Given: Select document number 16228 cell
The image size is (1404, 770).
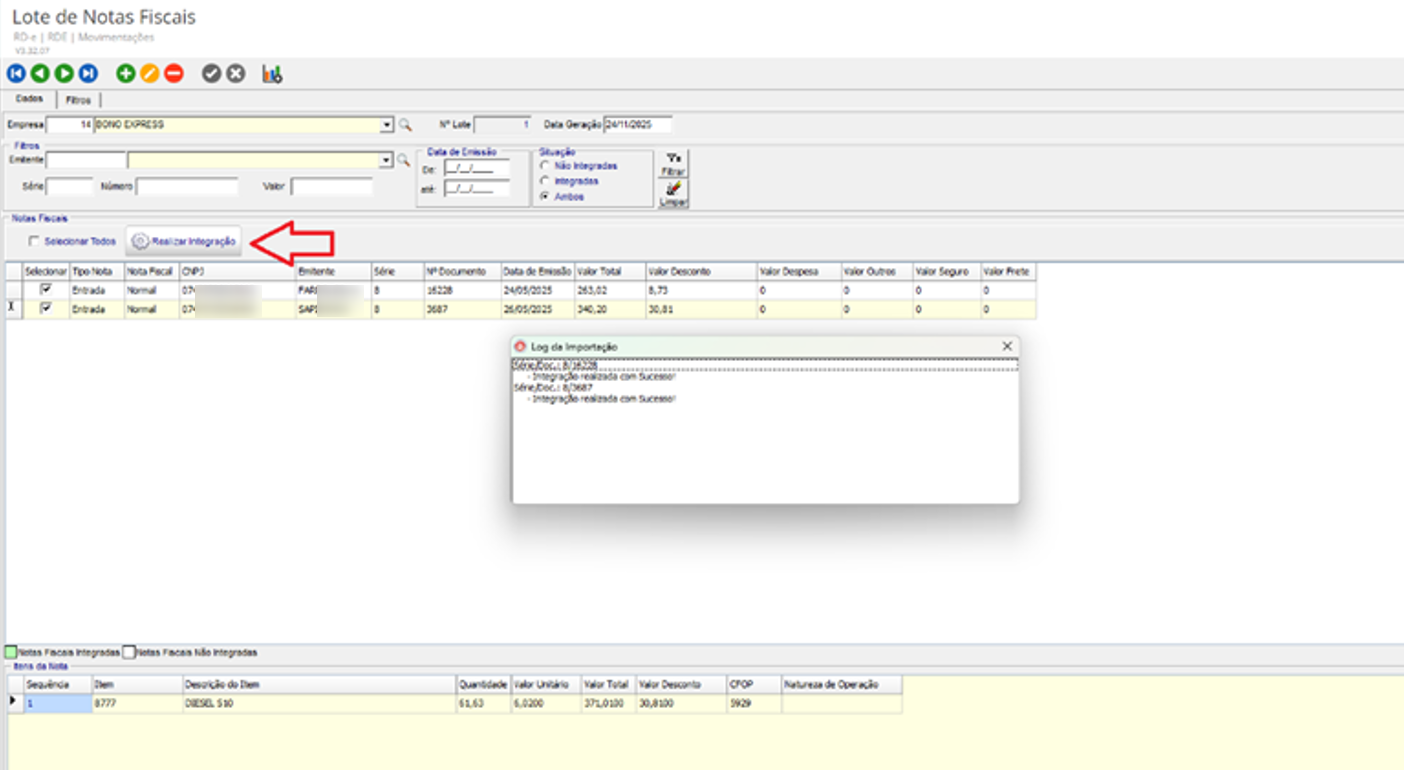Looking at the screenshot, I should tap(462, 290).
